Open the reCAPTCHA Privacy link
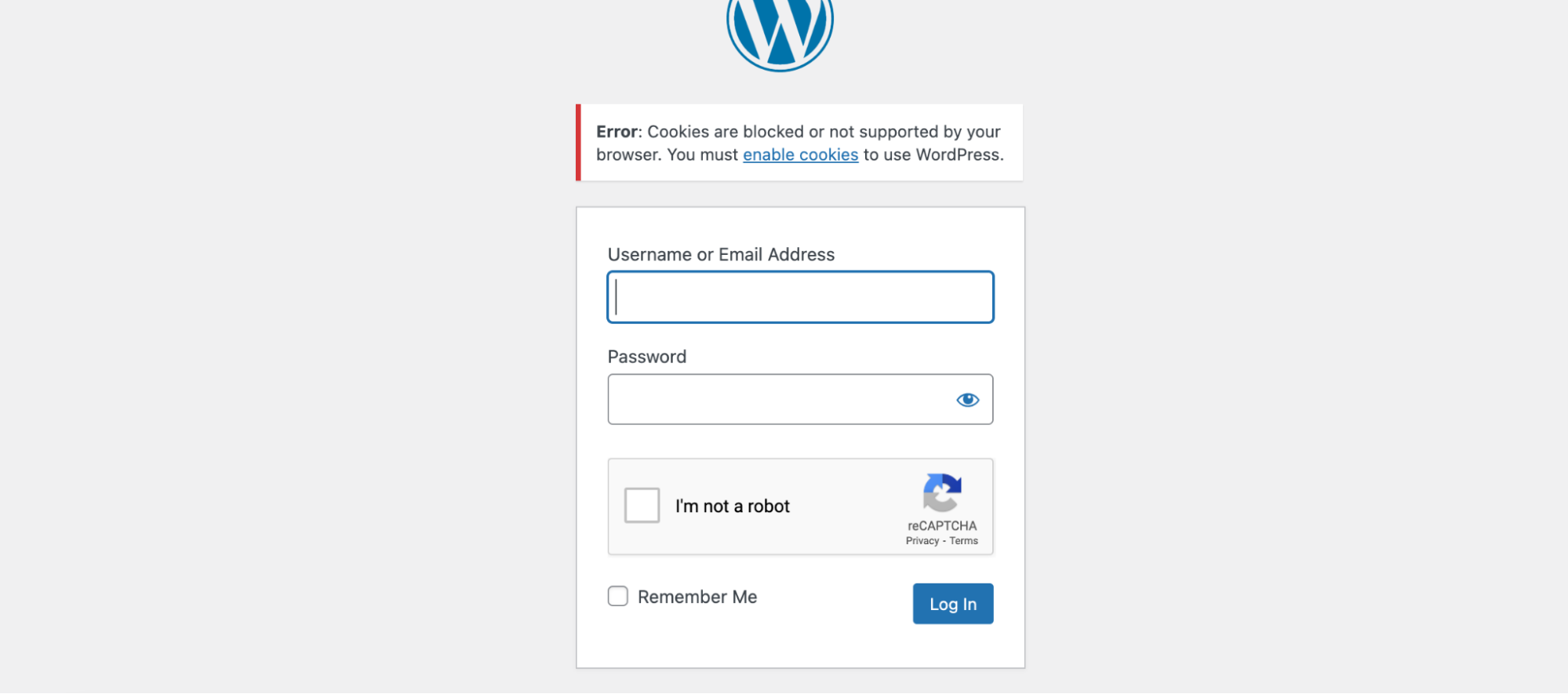This screenshot has width=1568, height=694. click(x=922, y=541)
